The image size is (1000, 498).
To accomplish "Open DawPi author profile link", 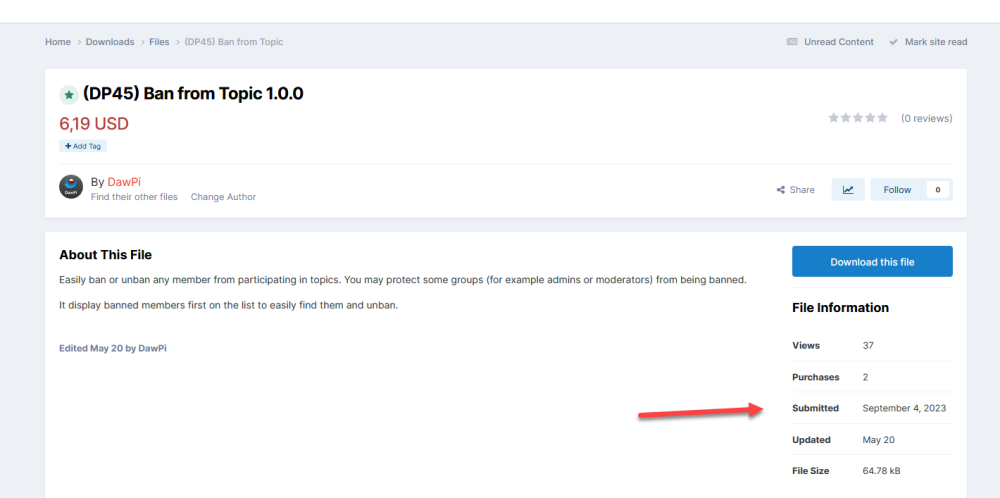I will coord(124,182).
